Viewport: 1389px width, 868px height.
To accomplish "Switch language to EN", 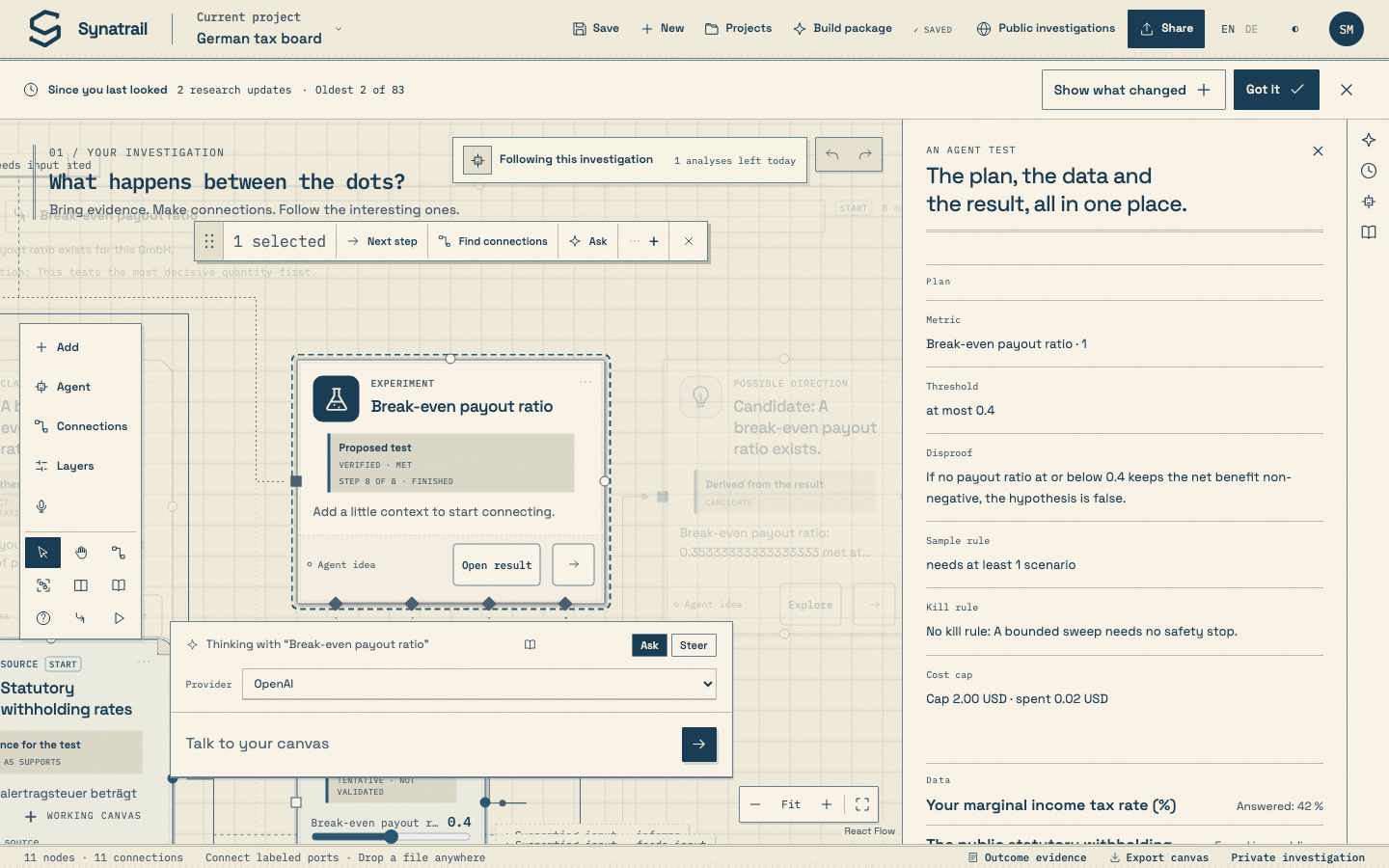I will coord(1228,29).
